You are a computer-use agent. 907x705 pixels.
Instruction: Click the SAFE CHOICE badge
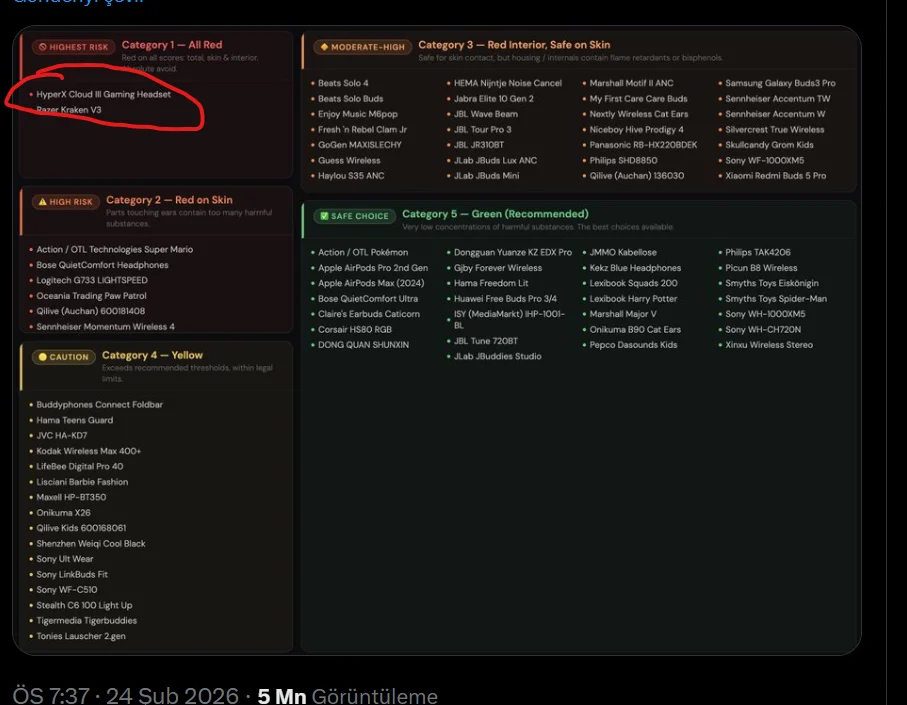pyautogui.click(x=354, y=216)
